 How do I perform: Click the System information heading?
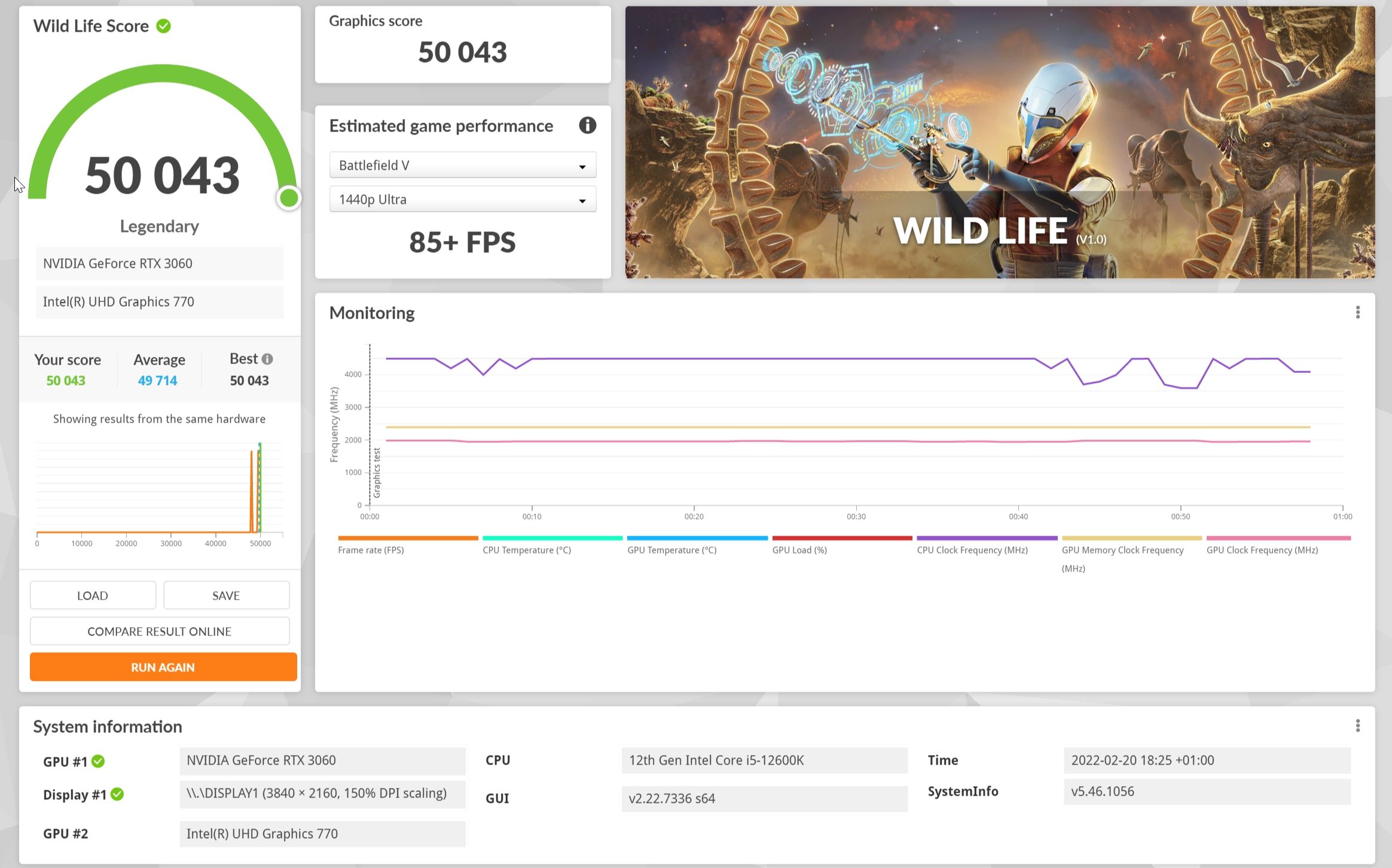(x=108, y=727)
